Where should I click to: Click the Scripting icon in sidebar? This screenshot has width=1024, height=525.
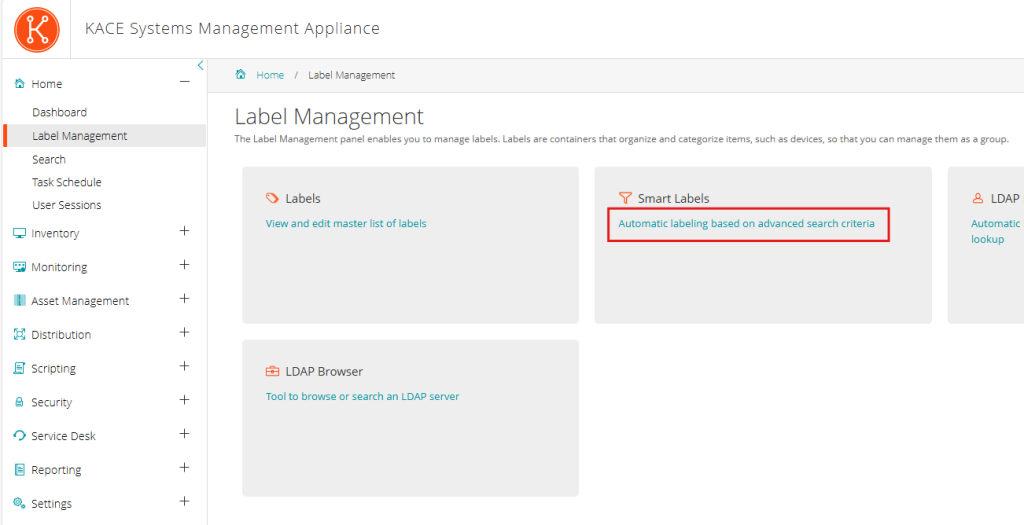coord(19,368)
